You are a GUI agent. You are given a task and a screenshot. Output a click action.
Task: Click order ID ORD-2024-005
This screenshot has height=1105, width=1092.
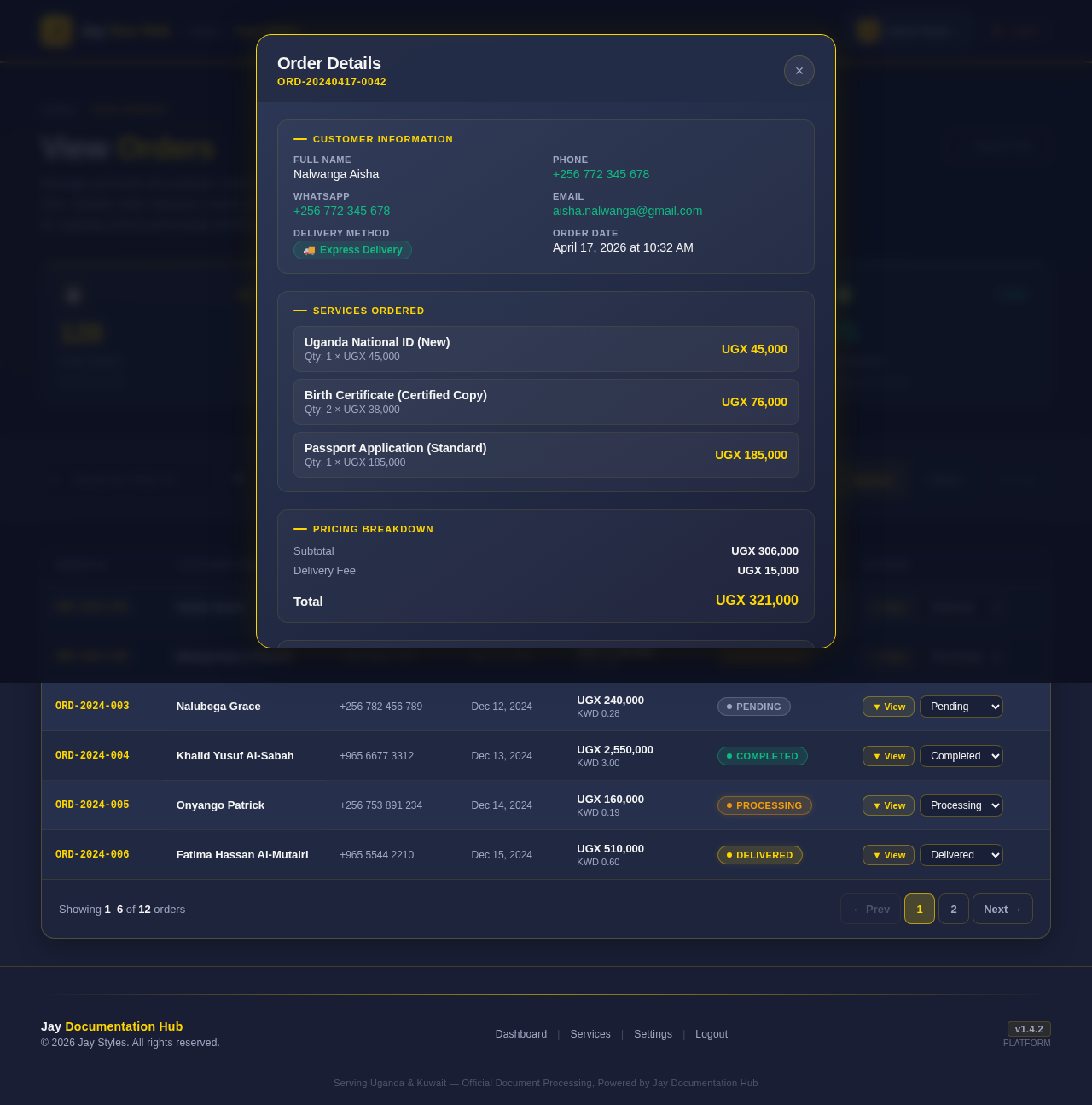click(92, 805)
